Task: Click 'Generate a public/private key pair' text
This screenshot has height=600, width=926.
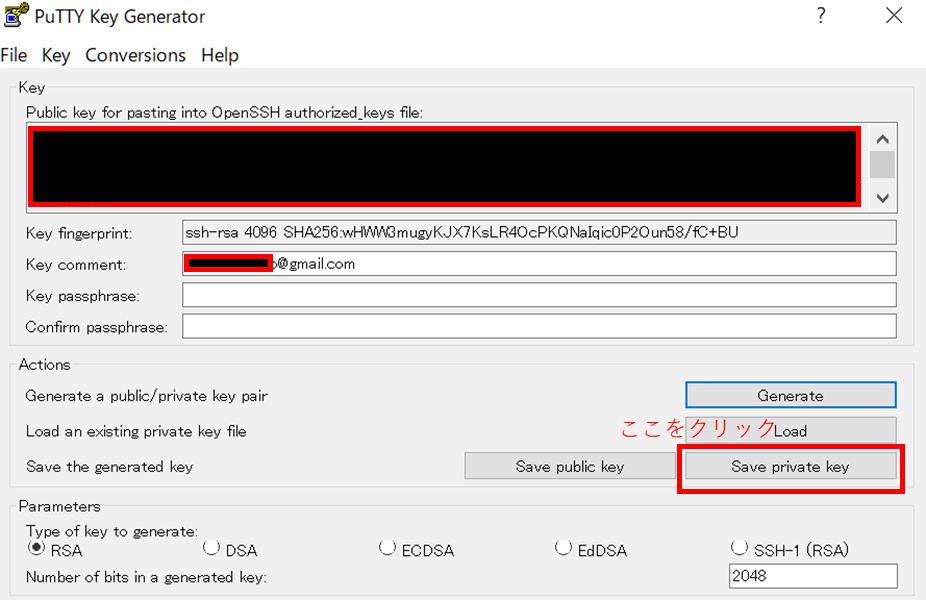Action: click(x=146, y=396)
